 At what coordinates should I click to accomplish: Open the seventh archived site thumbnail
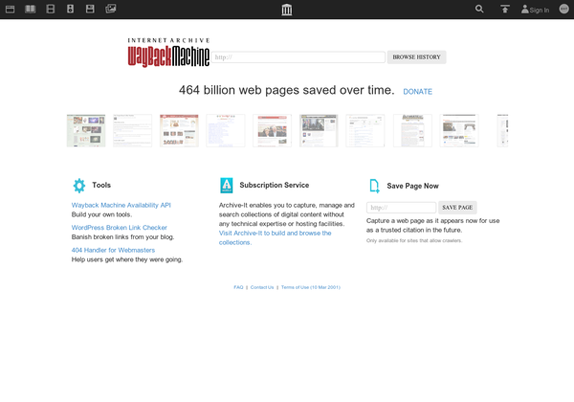point(365,131)
